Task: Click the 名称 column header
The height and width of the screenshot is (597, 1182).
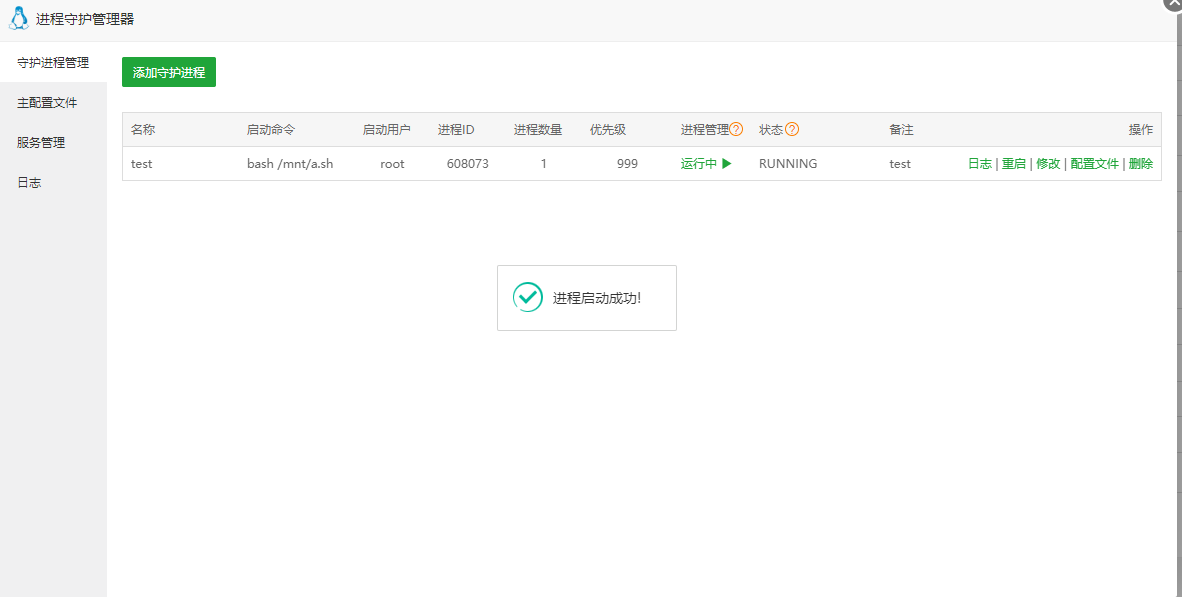Action: click(141, 128)
